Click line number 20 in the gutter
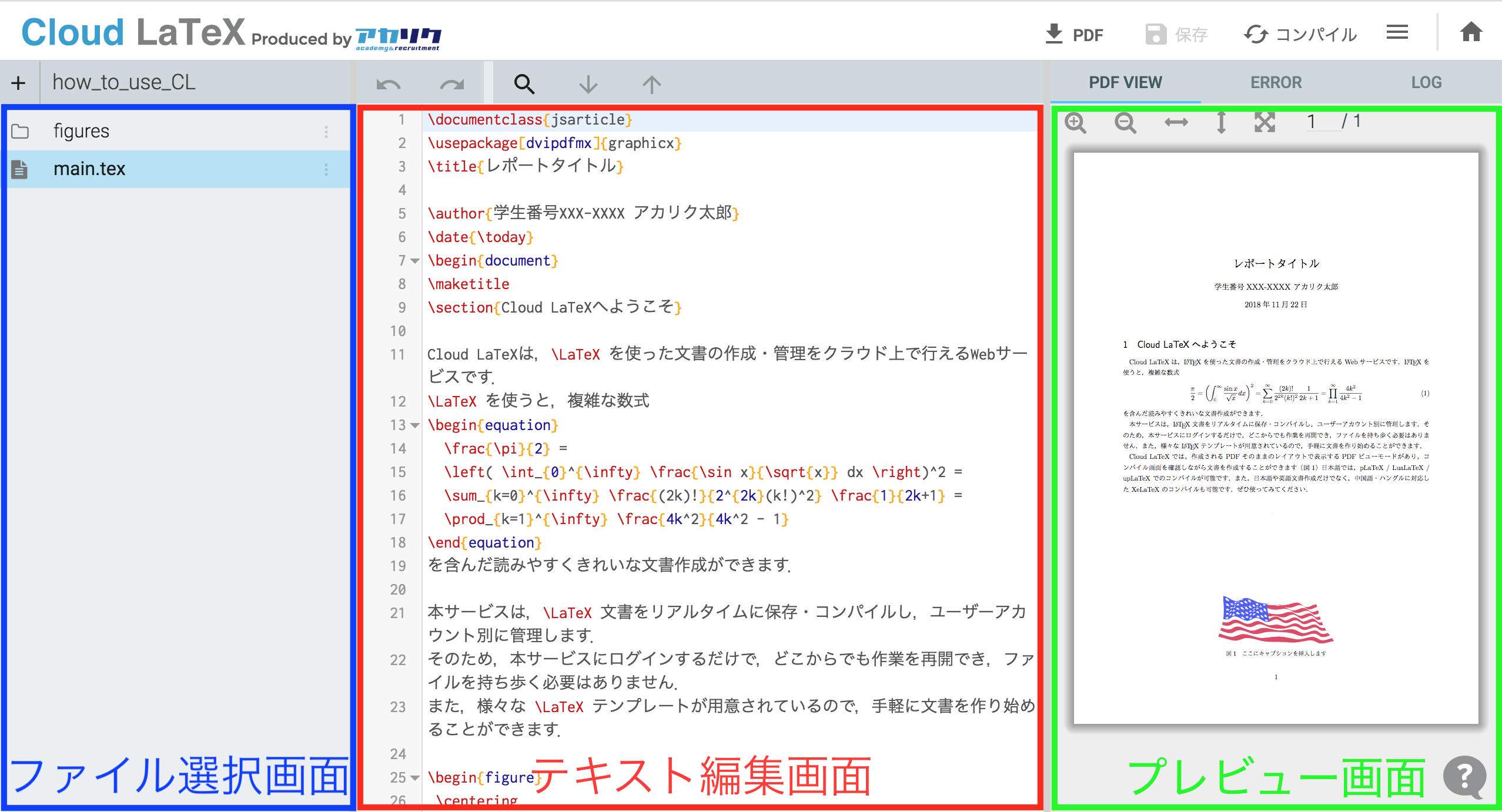This screenshot has height=812, width=1502. 398,590
